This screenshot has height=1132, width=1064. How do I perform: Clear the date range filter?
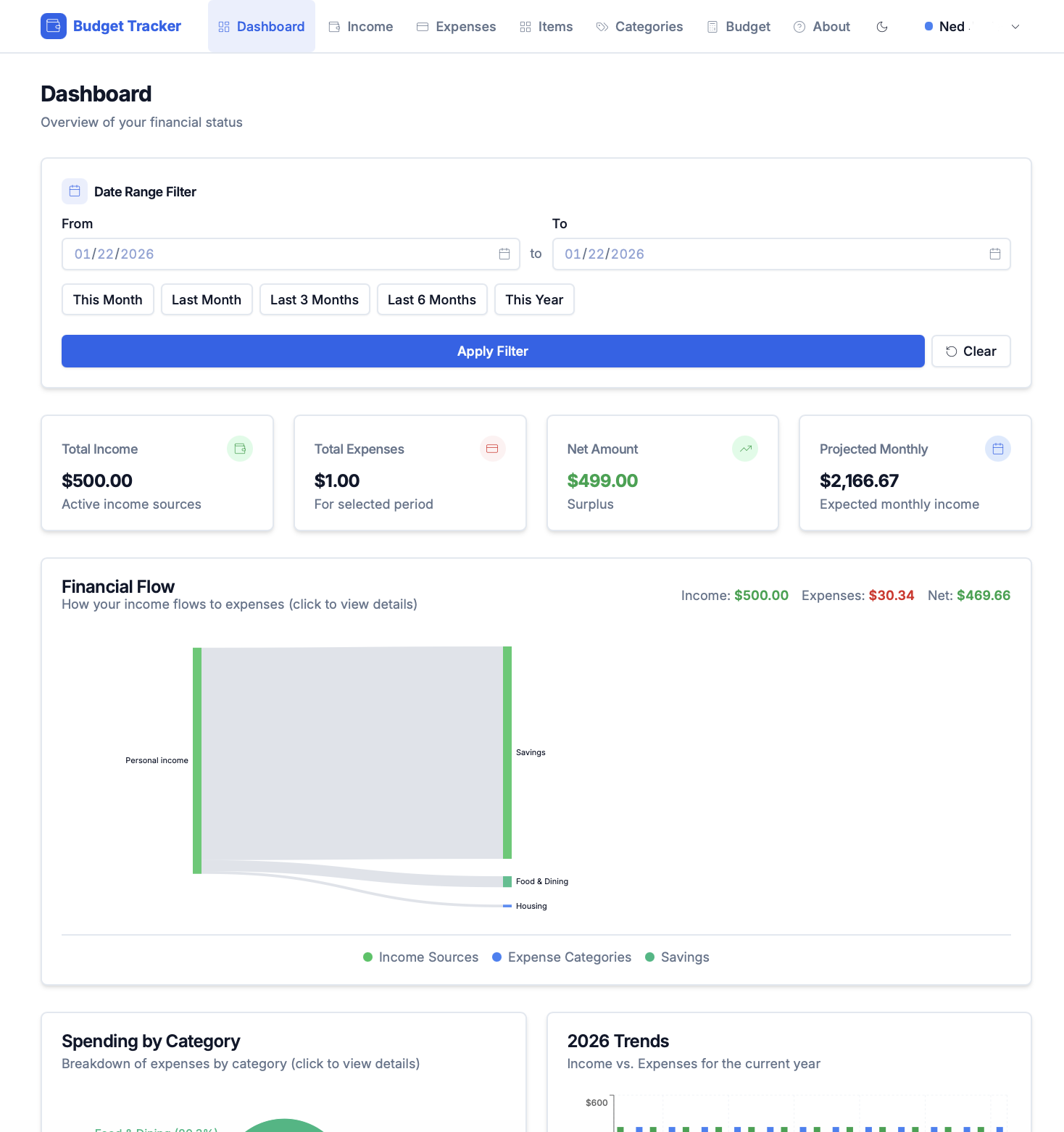coord(971,351)
